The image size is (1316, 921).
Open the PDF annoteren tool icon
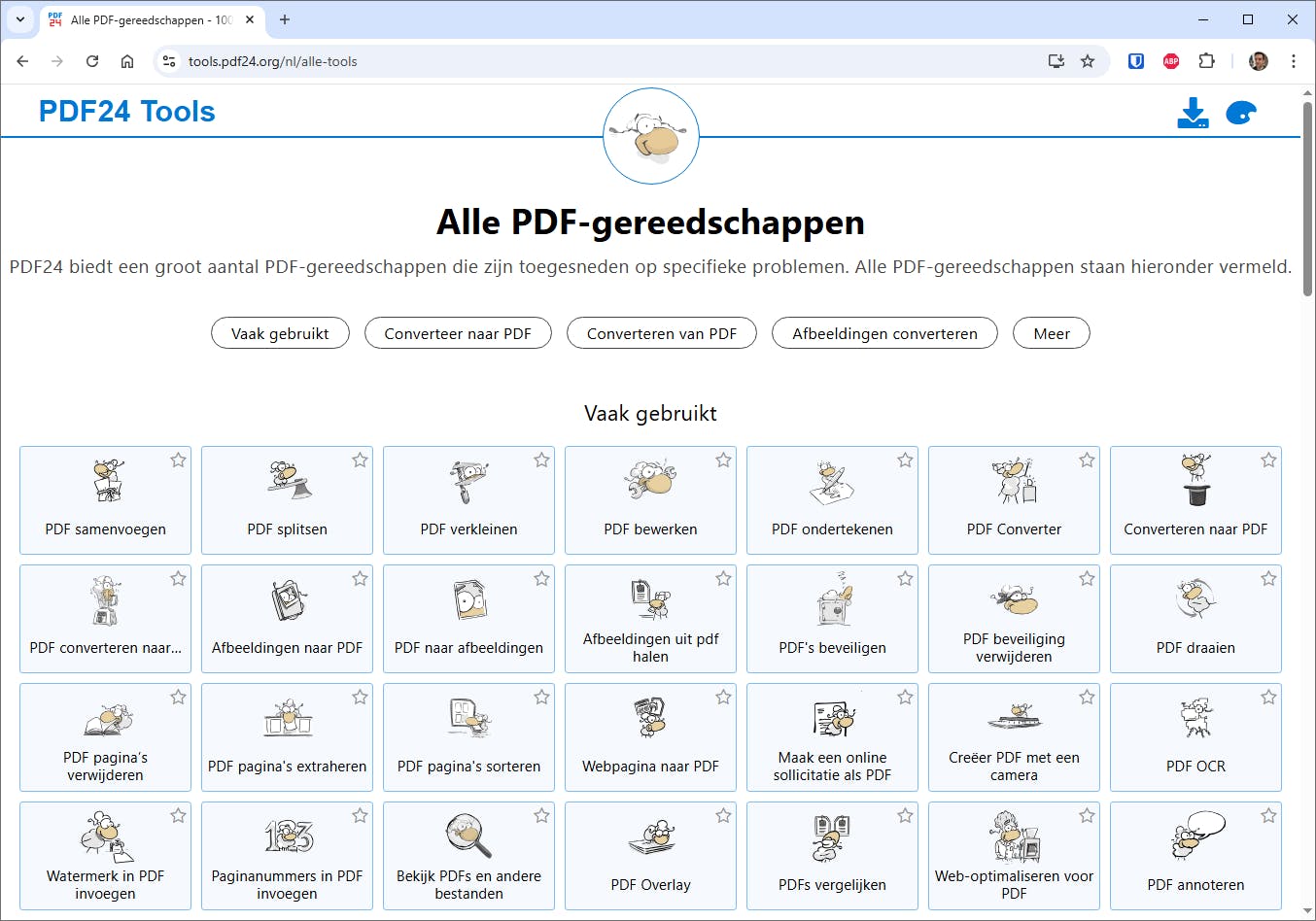[1196, 836]
